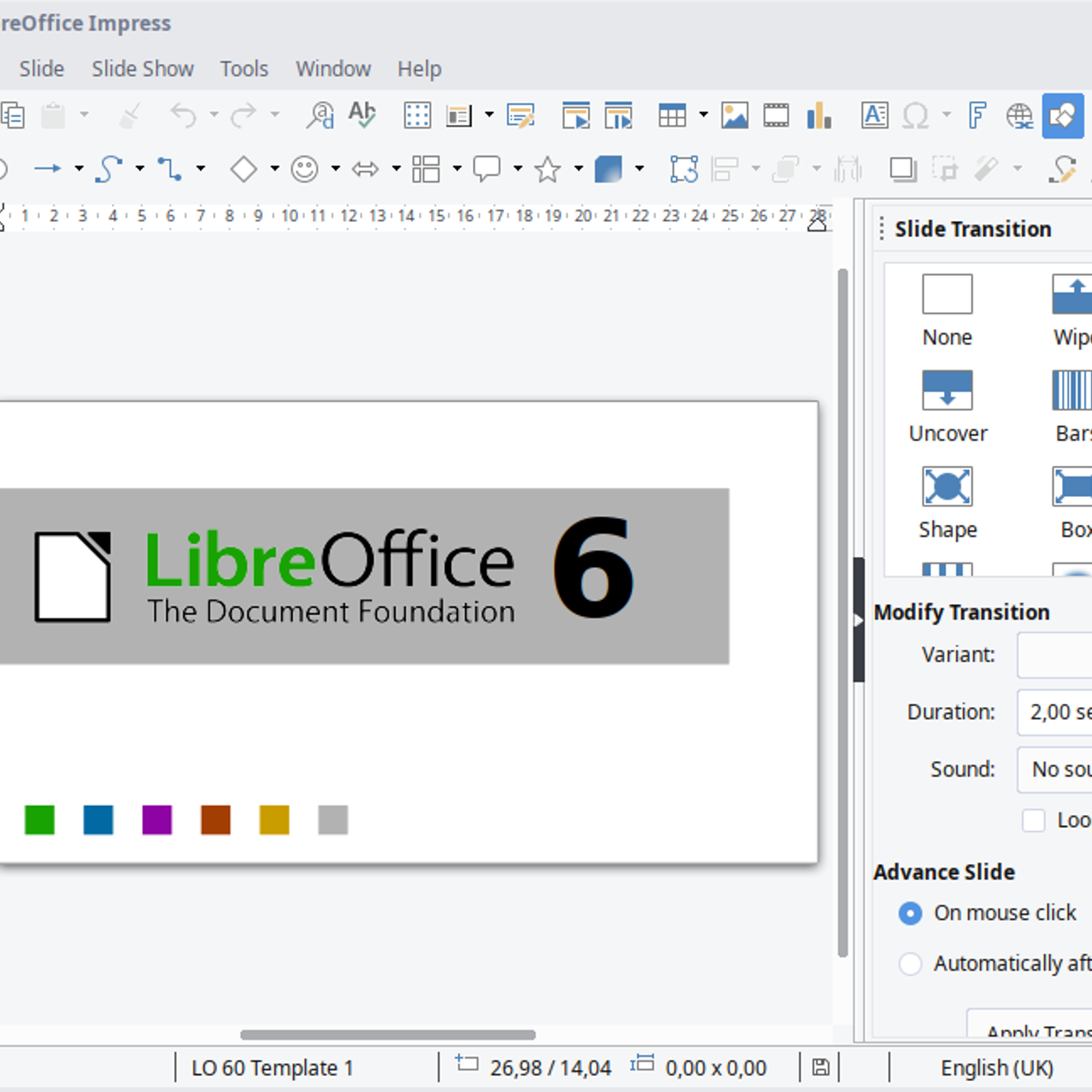Viewport: 1092px width, 1092px height.
Task: Start presentation from current slide
Action: coord(618,115)
